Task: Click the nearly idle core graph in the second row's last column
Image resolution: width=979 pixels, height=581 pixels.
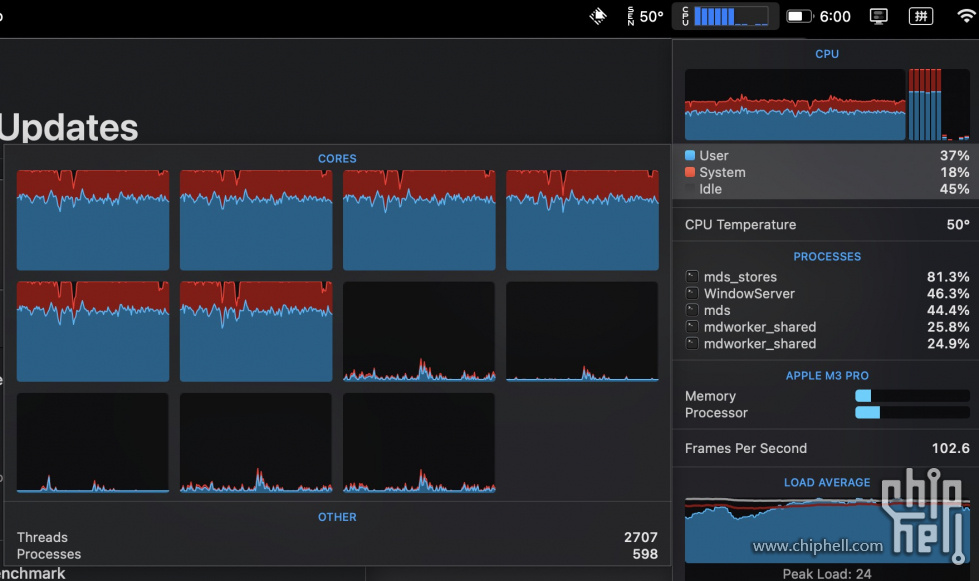Action: click(x=582, y=331)
